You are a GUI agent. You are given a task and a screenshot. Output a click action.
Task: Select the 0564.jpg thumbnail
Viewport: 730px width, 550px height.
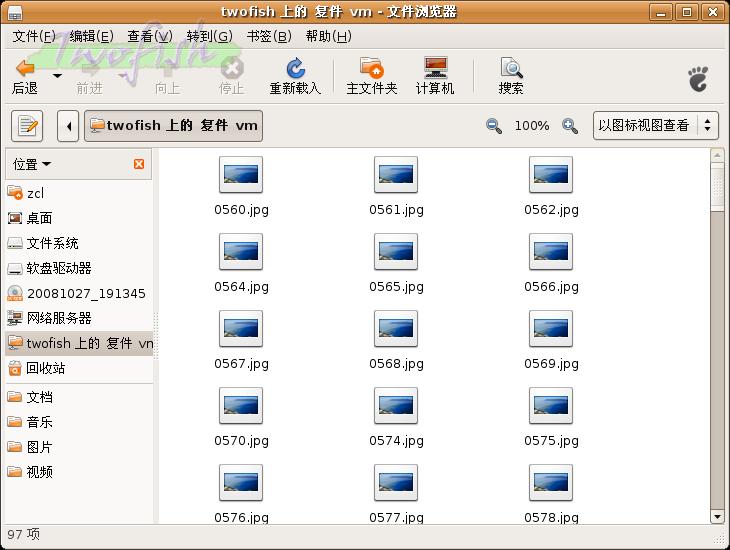pyautogui.click(x=241, y=252)
